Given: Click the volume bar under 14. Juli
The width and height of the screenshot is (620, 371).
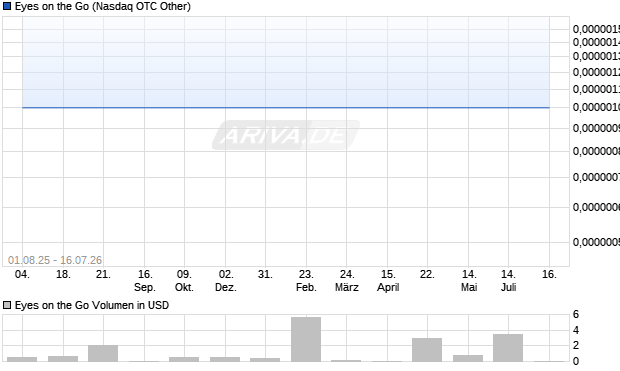Looking at the screenshot, I should 508,348.
